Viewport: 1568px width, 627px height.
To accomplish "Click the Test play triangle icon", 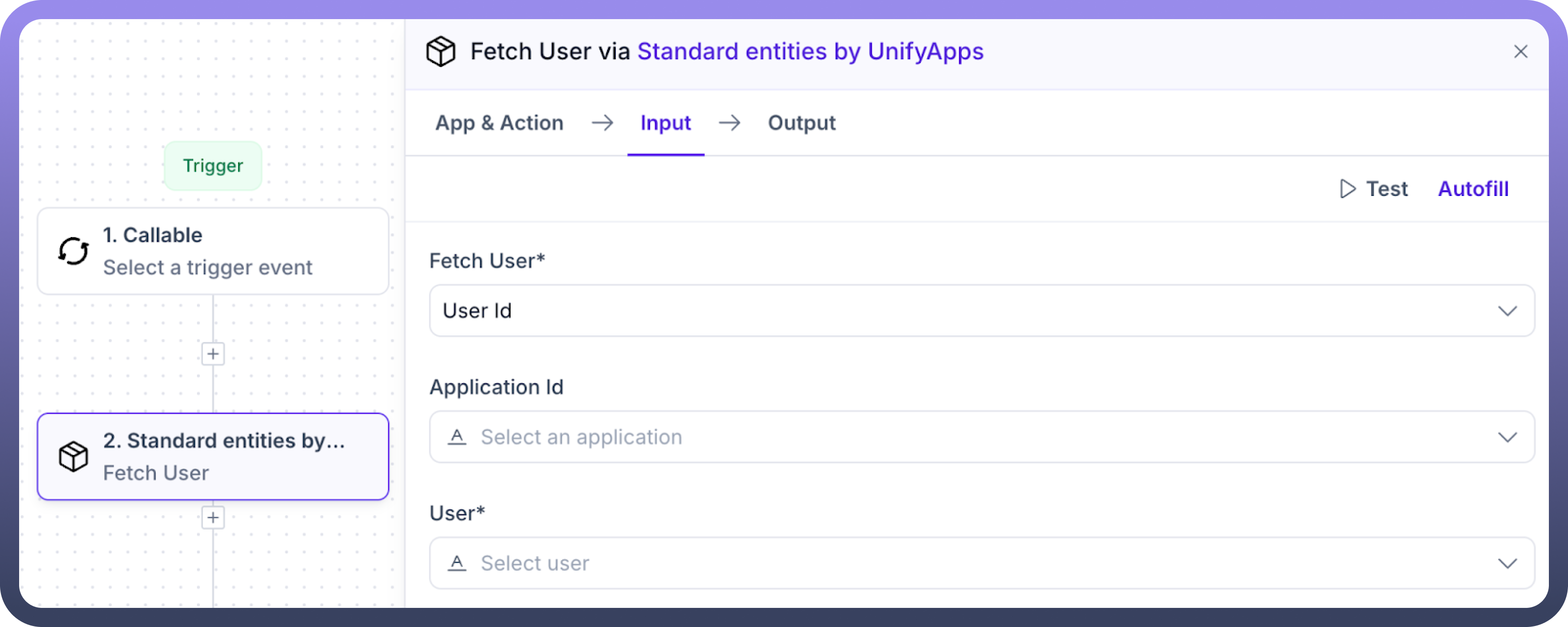I will pos(1348,189).
